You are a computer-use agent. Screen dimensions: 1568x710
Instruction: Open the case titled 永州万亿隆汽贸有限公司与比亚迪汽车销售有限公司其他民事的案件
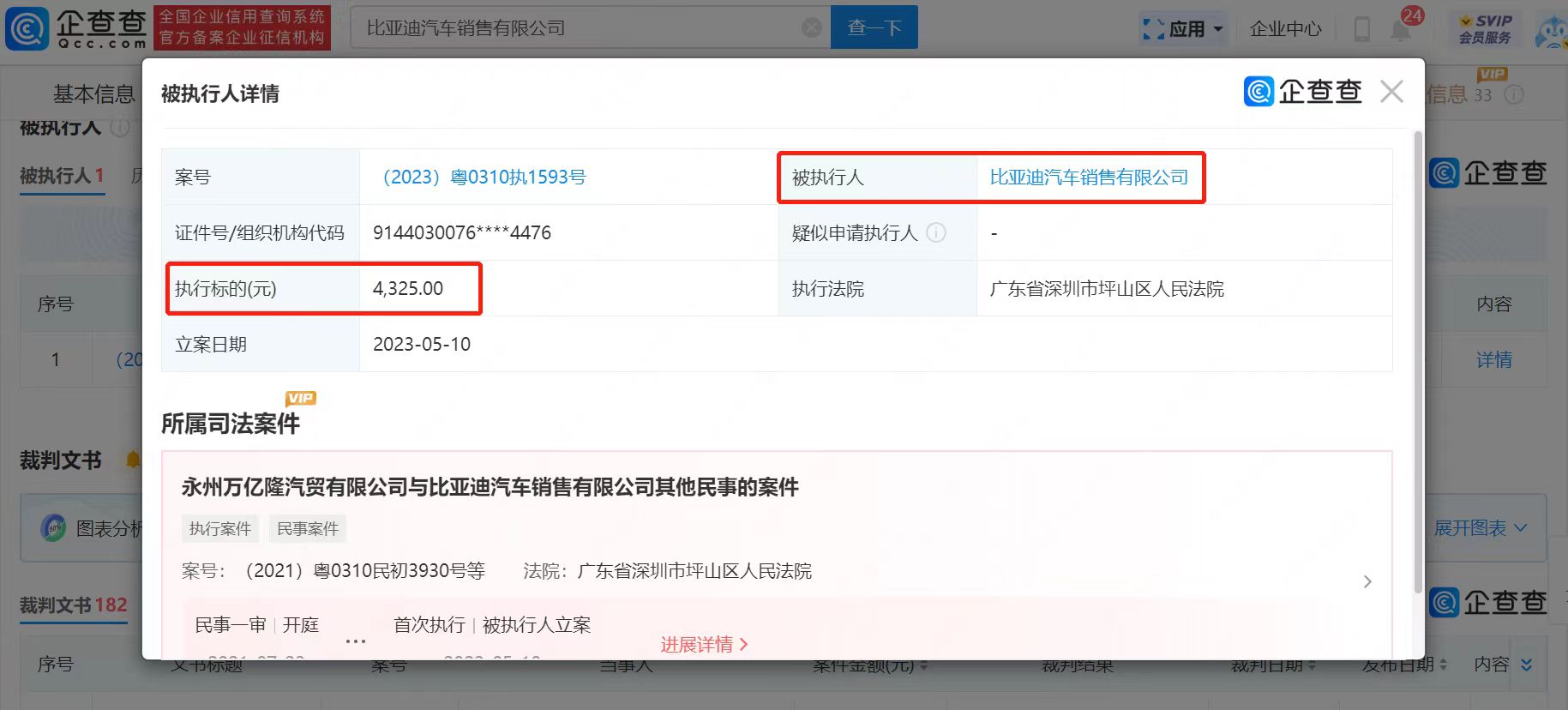click(490, 487)
